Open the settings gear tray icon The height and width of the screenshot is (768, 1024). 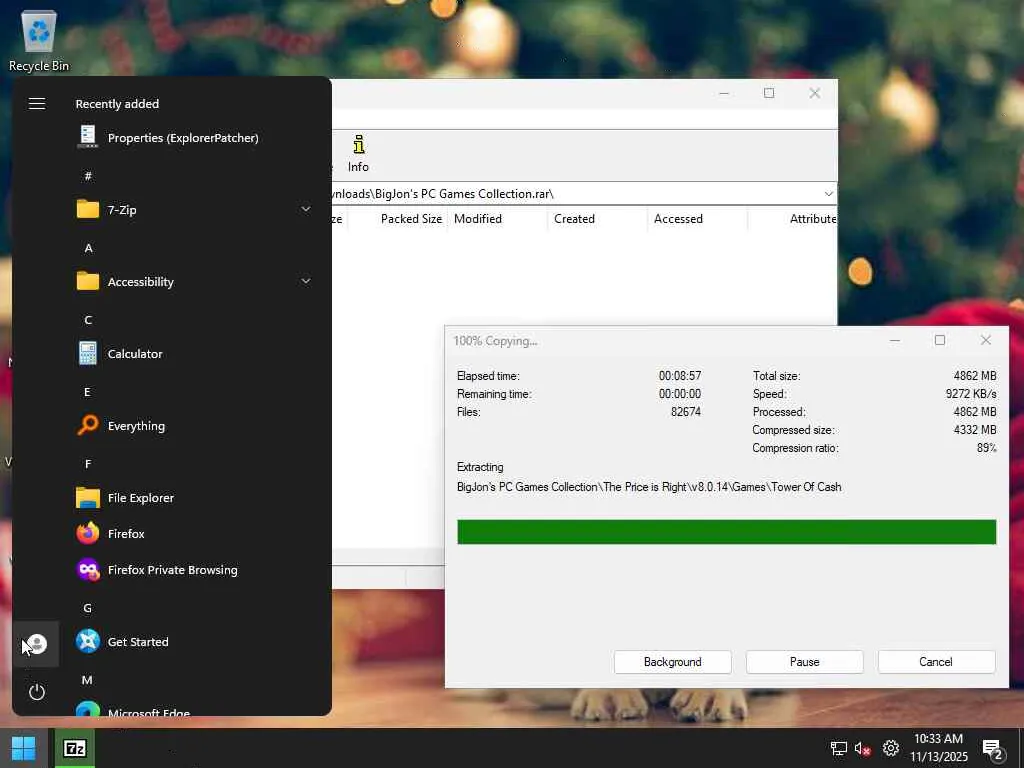point(891,748)
